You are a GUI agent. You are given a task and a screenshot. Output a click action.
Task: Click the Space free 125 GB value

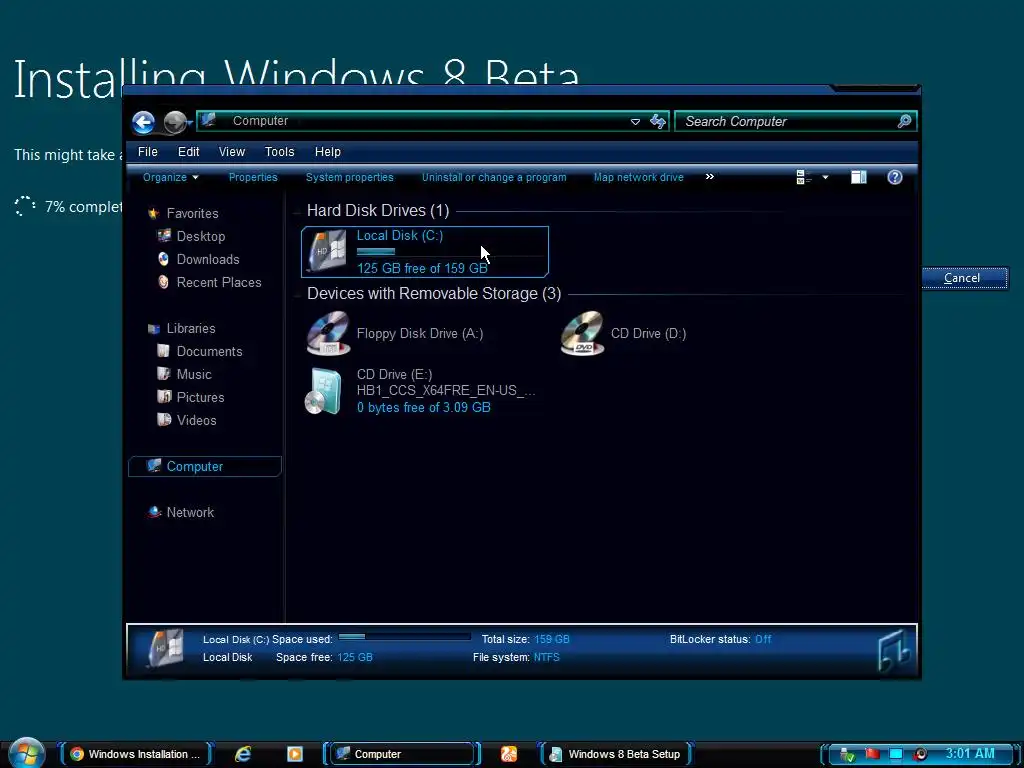click(x=355, y=657)
